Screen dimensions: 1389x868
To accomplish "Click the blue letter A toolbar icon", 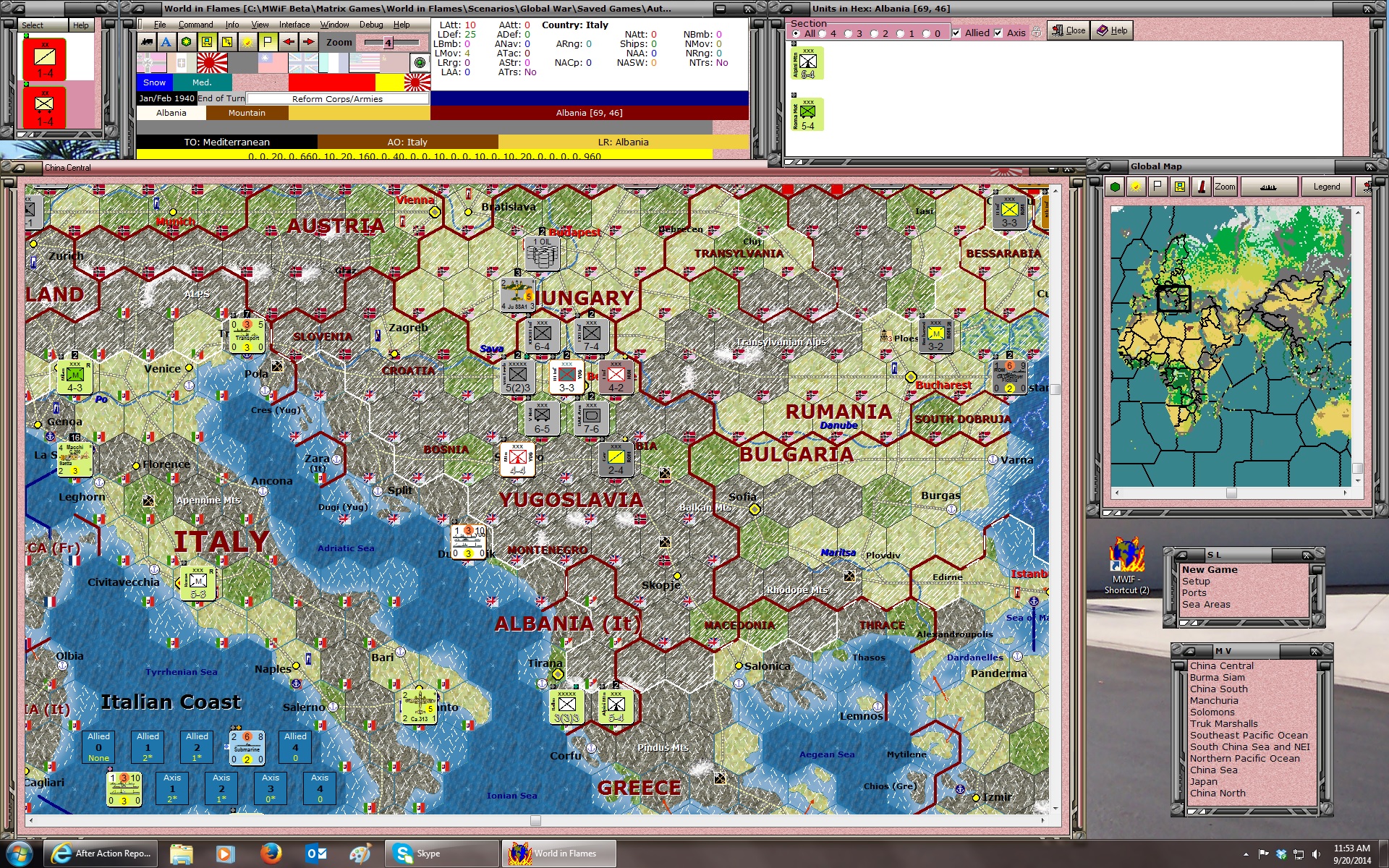I will (x=166, y=42).
